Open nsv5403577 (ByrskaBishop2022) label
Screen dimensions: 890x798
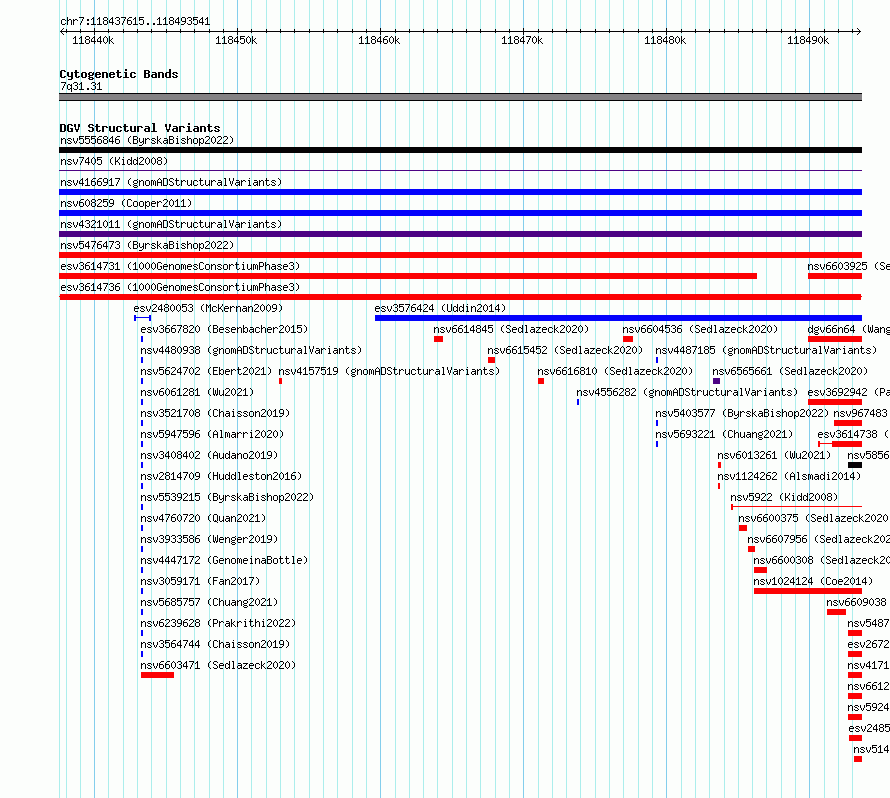[x=742, y=413]
